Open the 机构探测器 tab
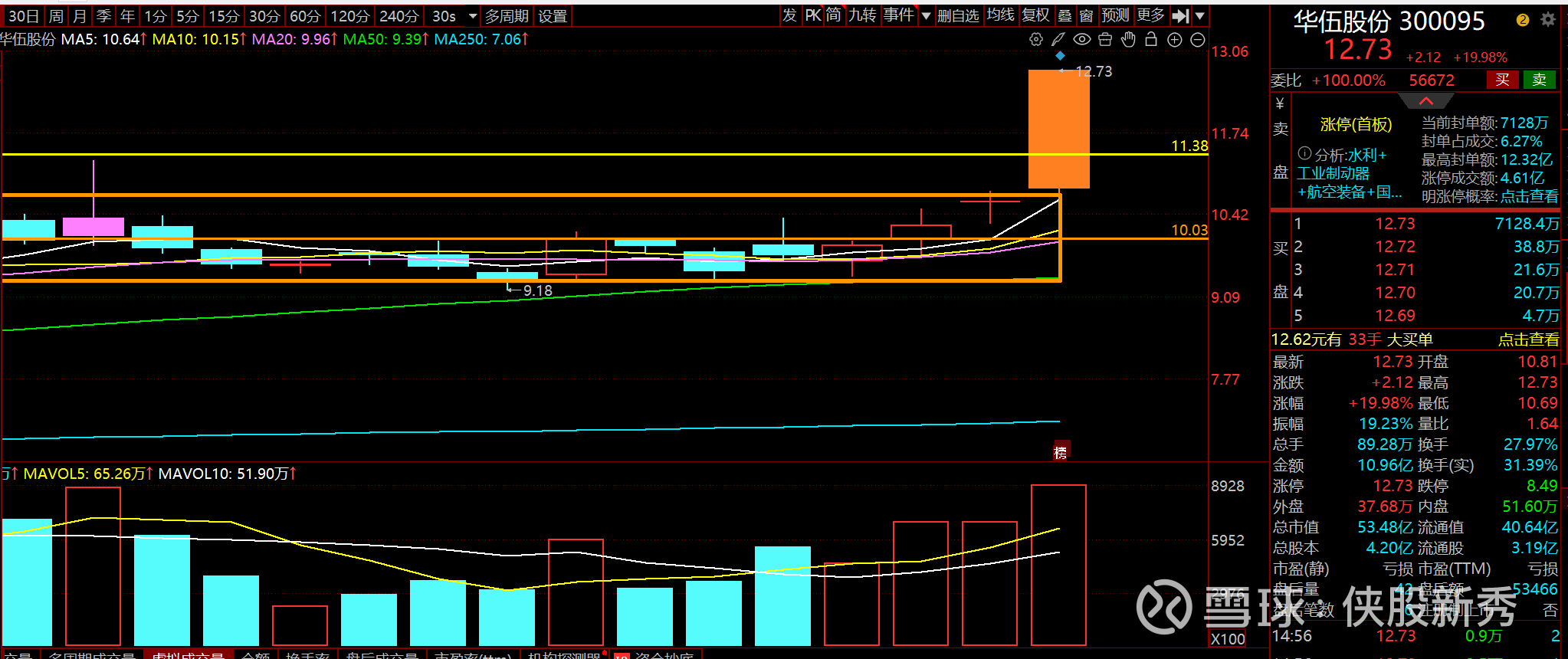 [564, 655]
